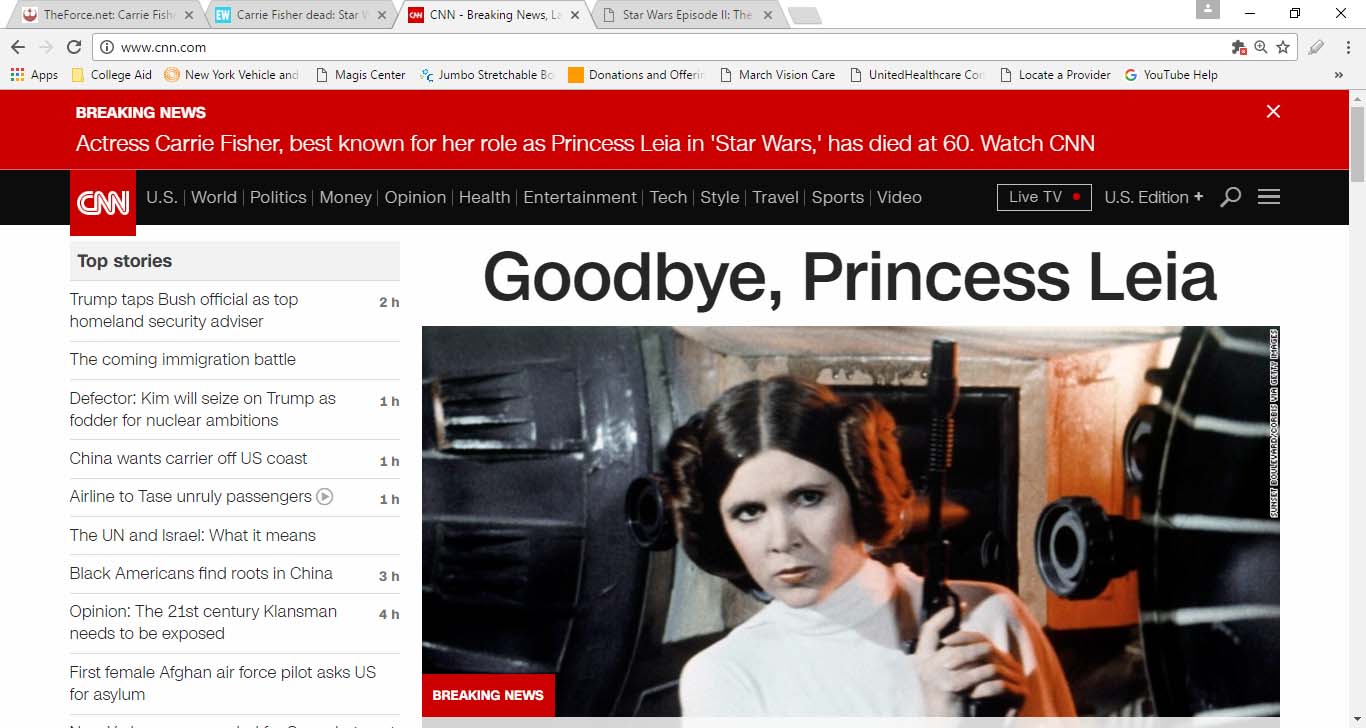Read 'China wants carrier off US coast' story

188,458
